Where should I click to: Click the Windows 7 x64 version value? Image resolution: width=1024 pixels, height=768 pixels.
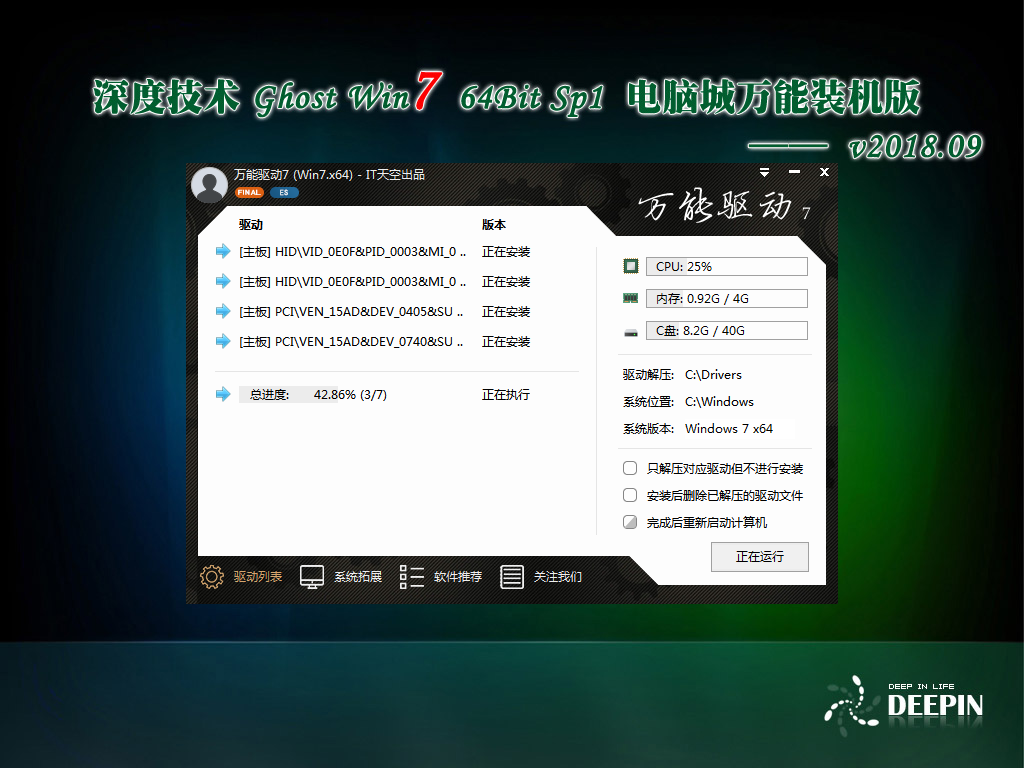(729, 428)
